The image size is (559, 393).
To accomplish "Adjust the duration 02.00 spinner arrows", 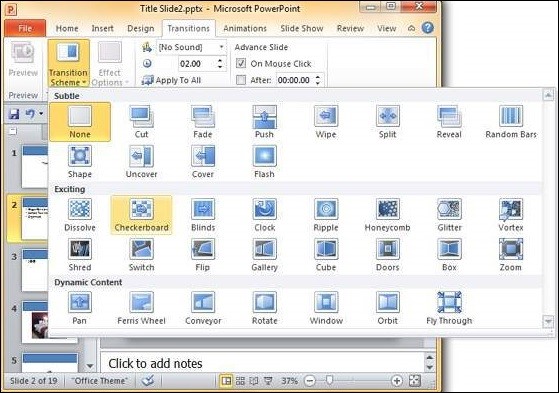I will pyautogui.click(x=220, y=64).
